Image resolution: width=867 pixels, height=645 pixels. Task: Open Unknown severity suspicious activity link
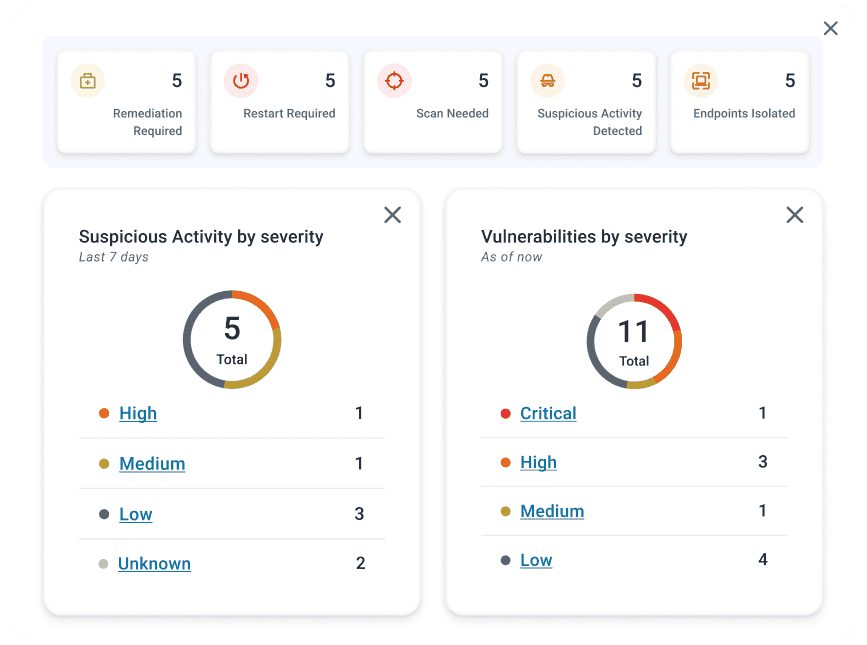pos(154,564)
